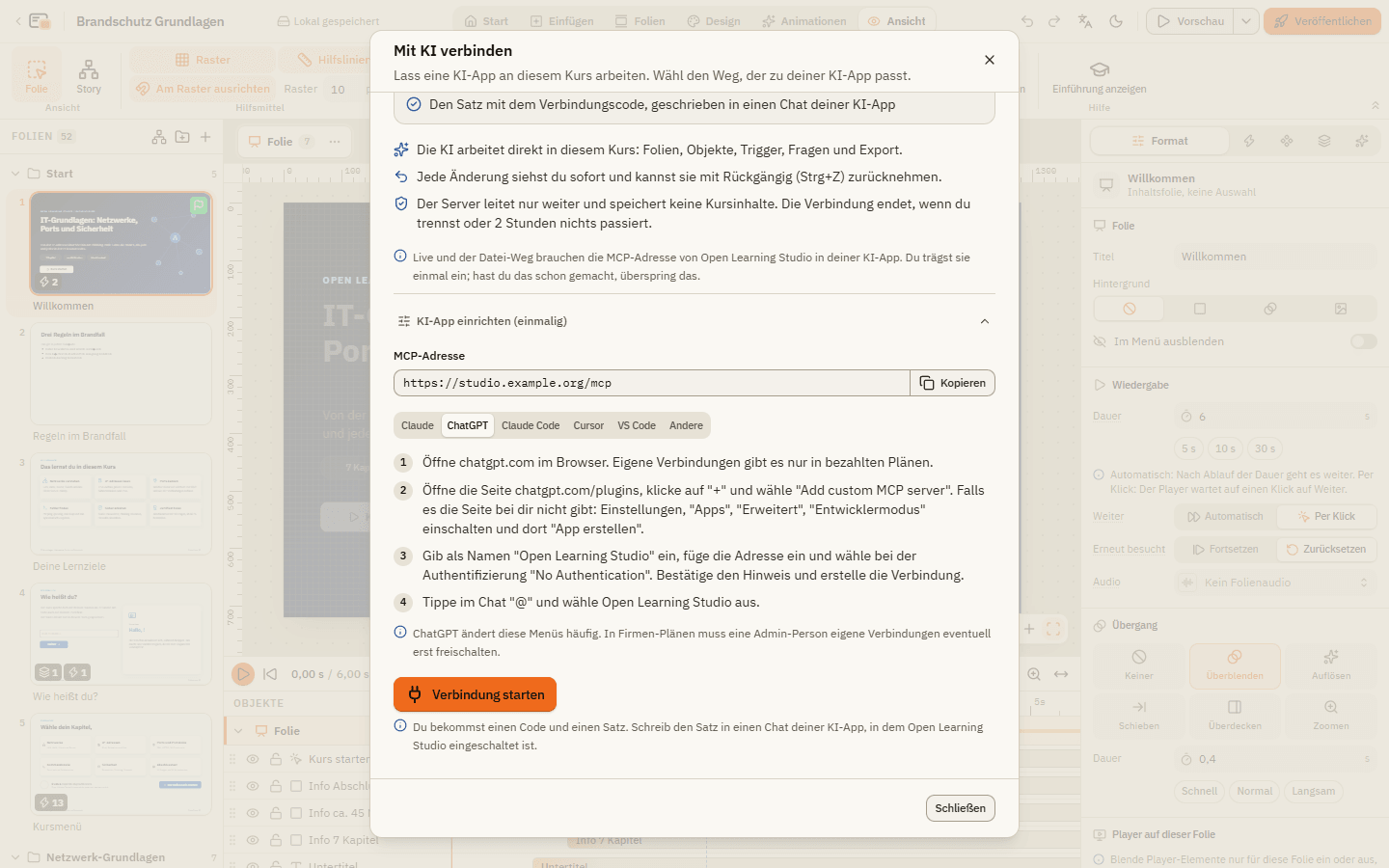Open the VS Code setup tab
The width and height of the screenshot is (1389, 868).
637,425
